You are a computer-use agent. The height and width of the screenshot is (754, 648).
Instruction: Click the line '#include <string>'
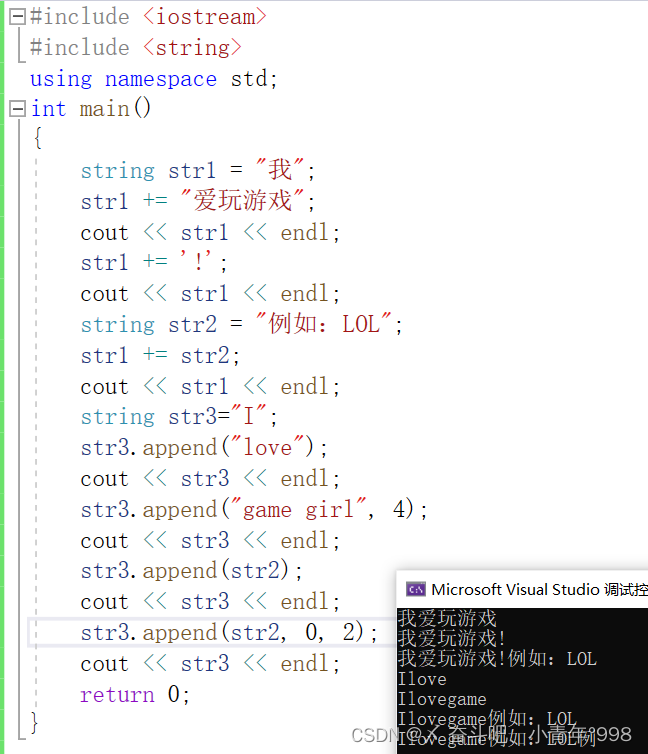tap(136, 48)
